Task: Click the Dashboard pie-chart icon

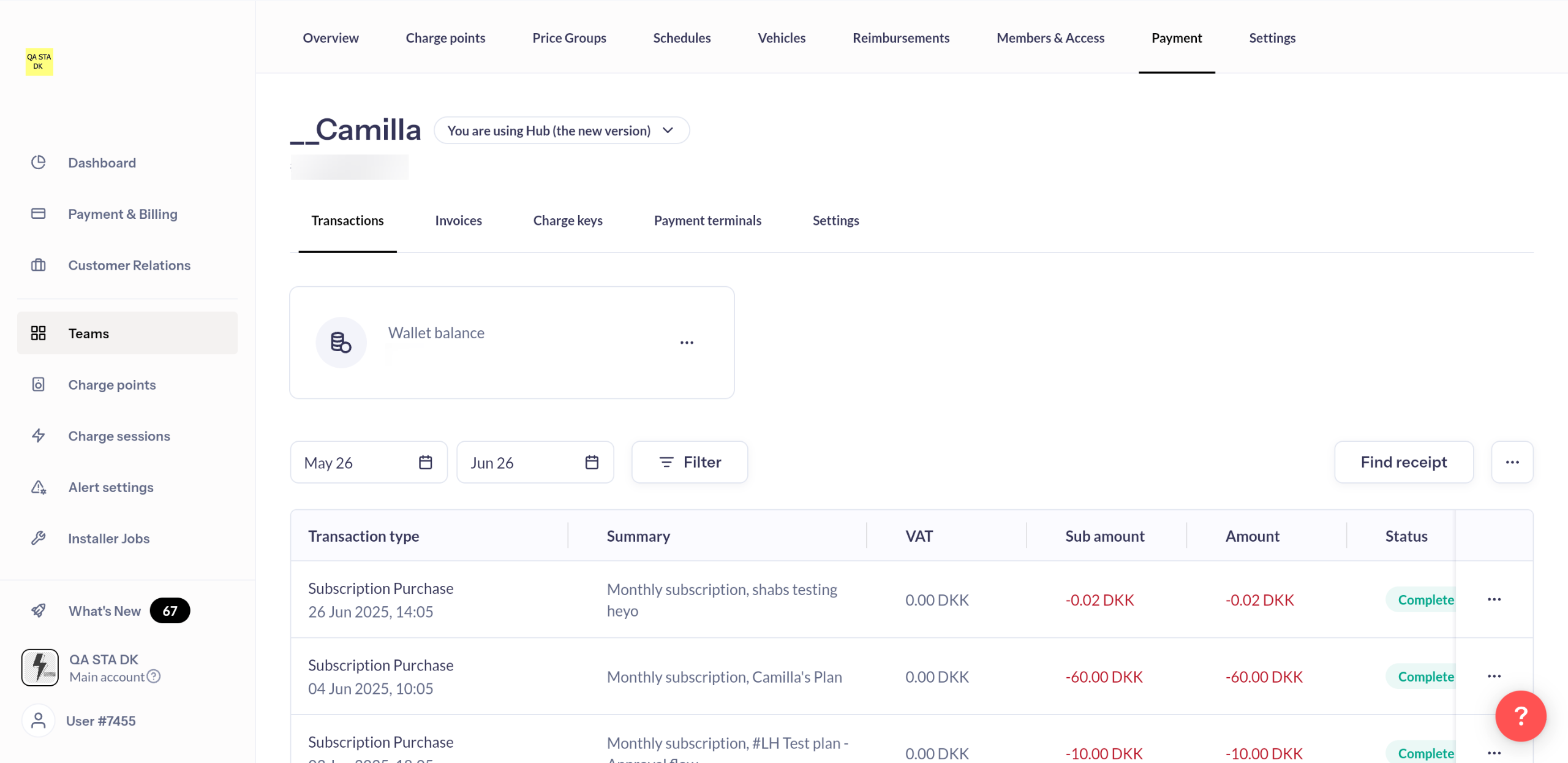Action: [x=38, y=162]
